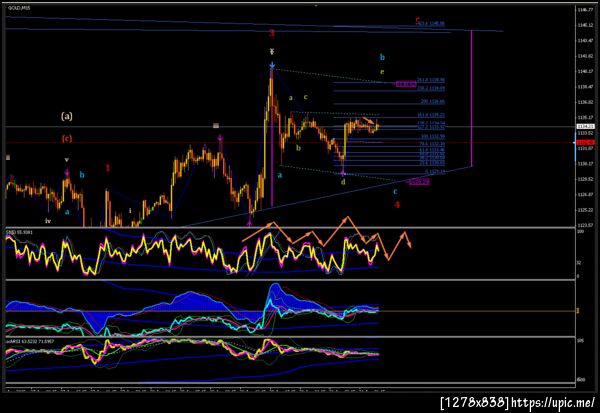
Task: Click the 1145.12 price axis value
Action: (585, 25)
